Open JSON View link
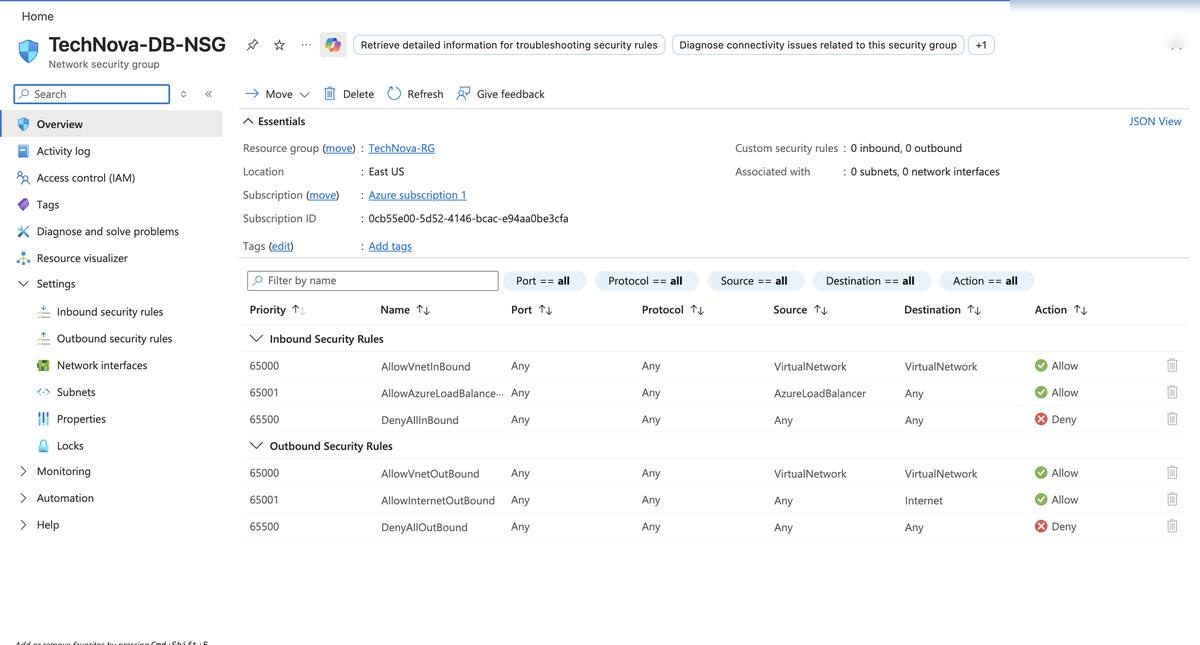The image size is (1200, 645). pyautogui.click(x=1155, y=121)
